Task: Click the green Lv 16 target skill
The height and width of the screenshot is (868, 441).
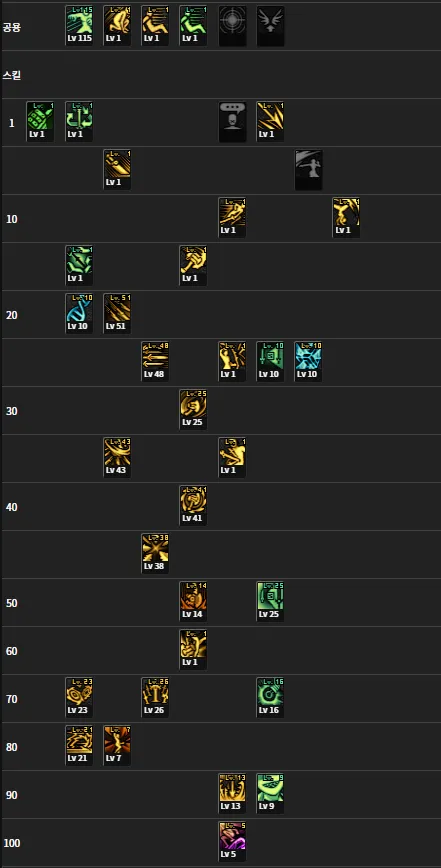Action: (x=270, y=698)
